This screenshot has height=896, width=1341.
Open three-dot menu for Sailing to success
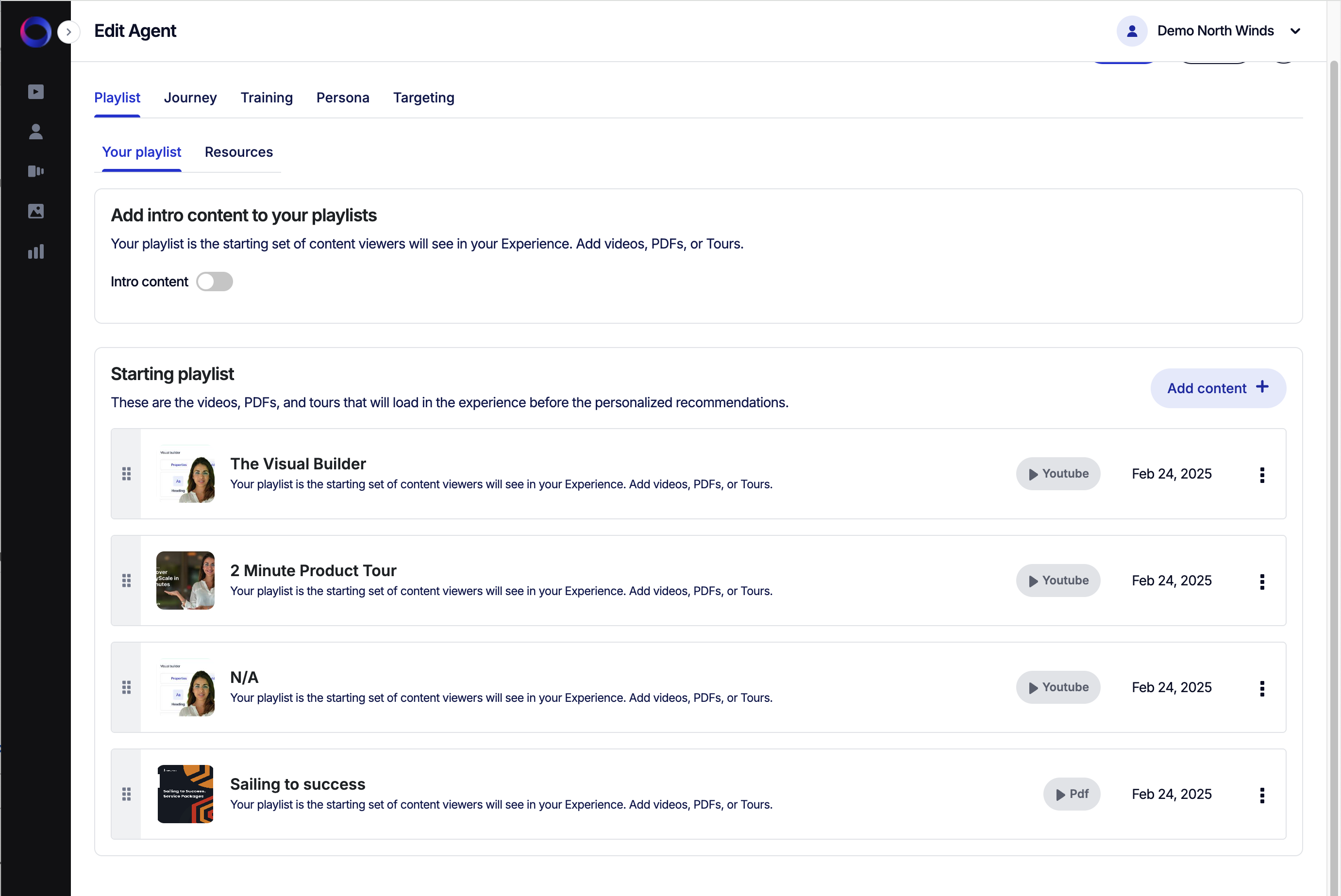pos(1261,795)
